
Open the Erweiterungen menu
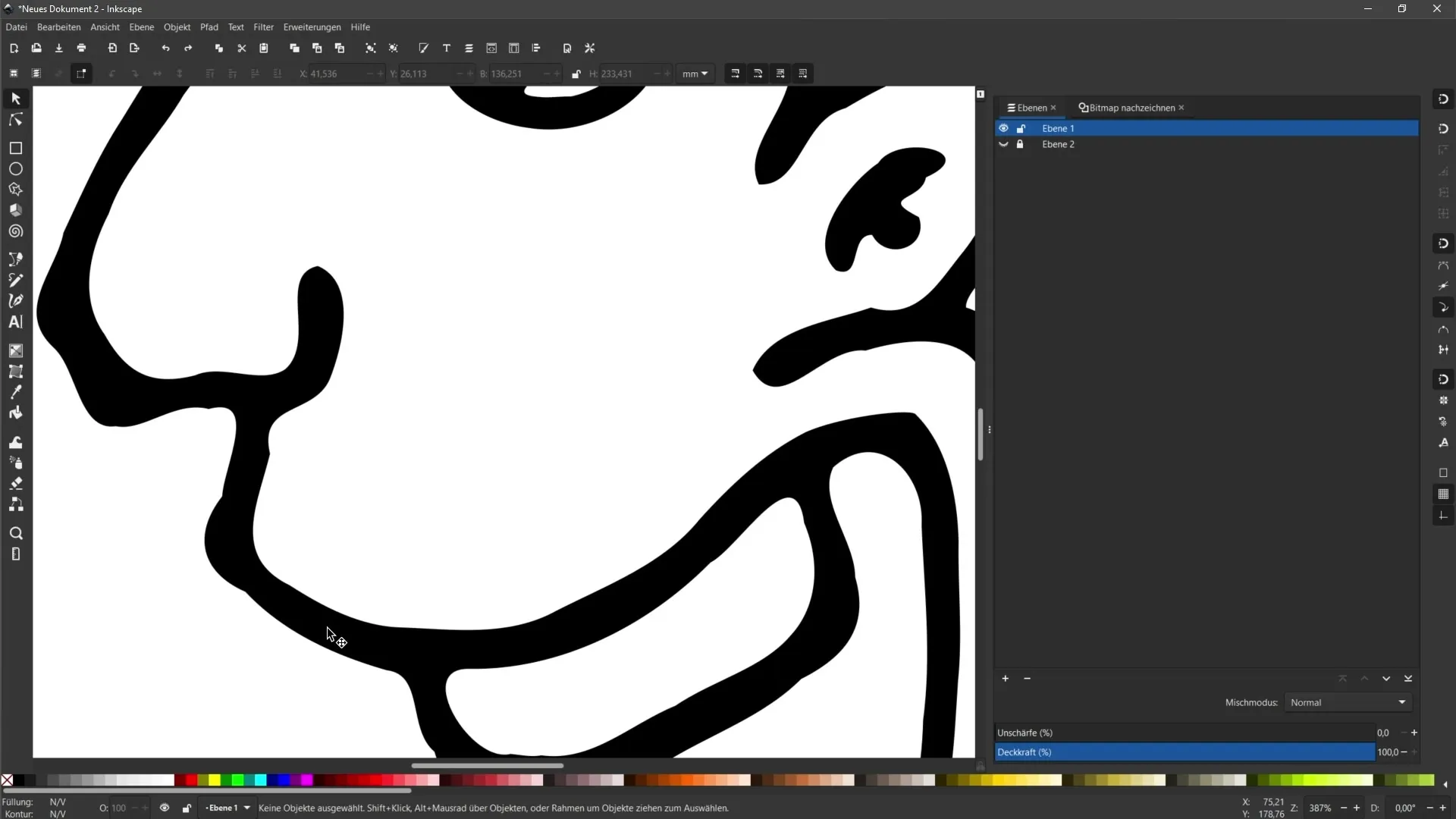[x=312, y=27]
